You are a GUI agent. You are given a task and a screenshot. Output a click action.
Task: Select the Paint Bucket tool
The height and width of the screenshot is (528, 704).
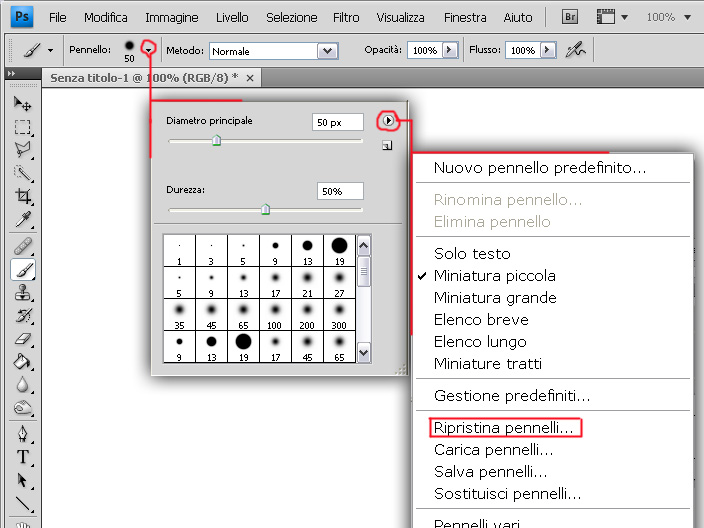[x=22, y=362]
